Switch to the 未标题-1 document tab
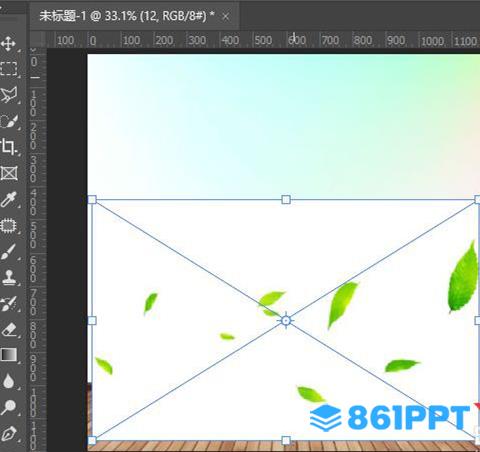480x452 pixels. pyautogui.click(x=127, y=16)
